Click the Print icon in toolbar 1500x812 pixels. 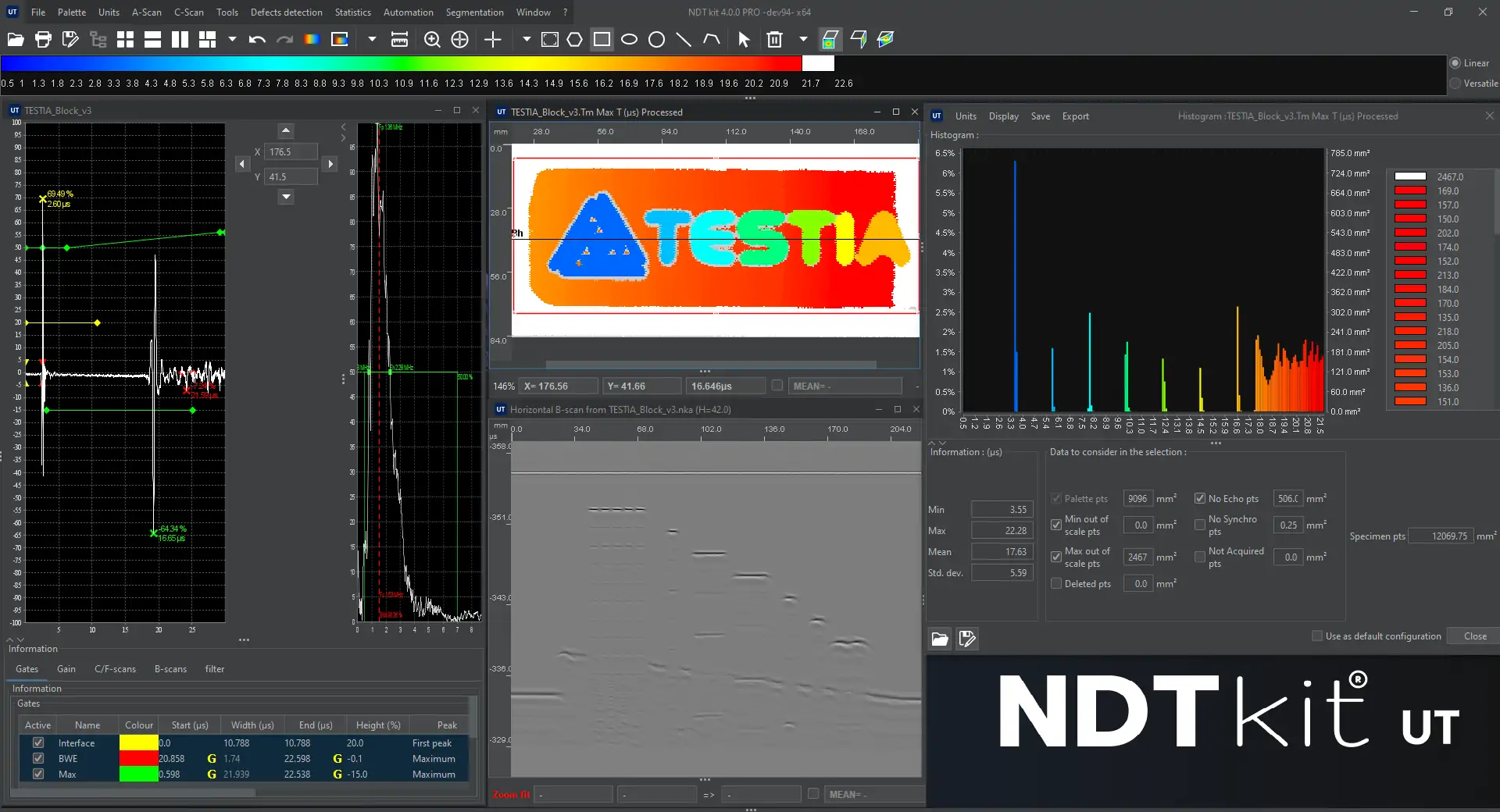tap(43, 39)
